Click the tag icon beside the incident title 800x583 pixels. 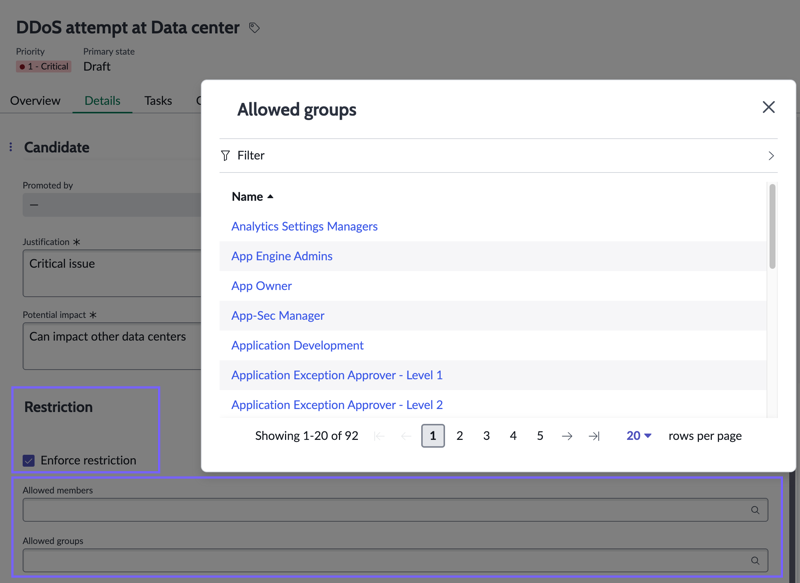pos(254,28)
